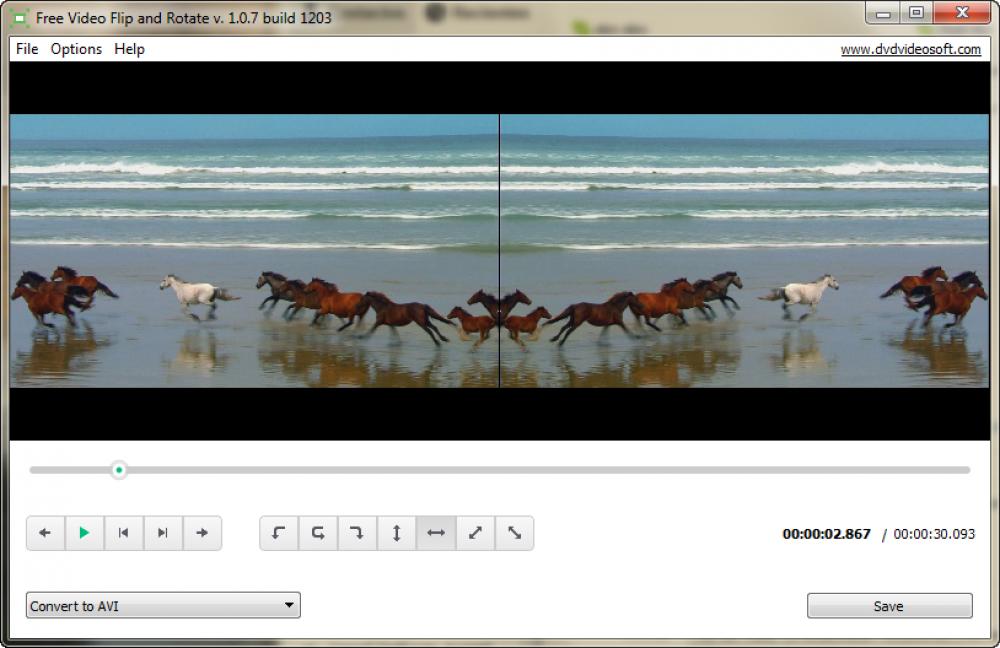Step one frame backward in the video

coord(45,533)
